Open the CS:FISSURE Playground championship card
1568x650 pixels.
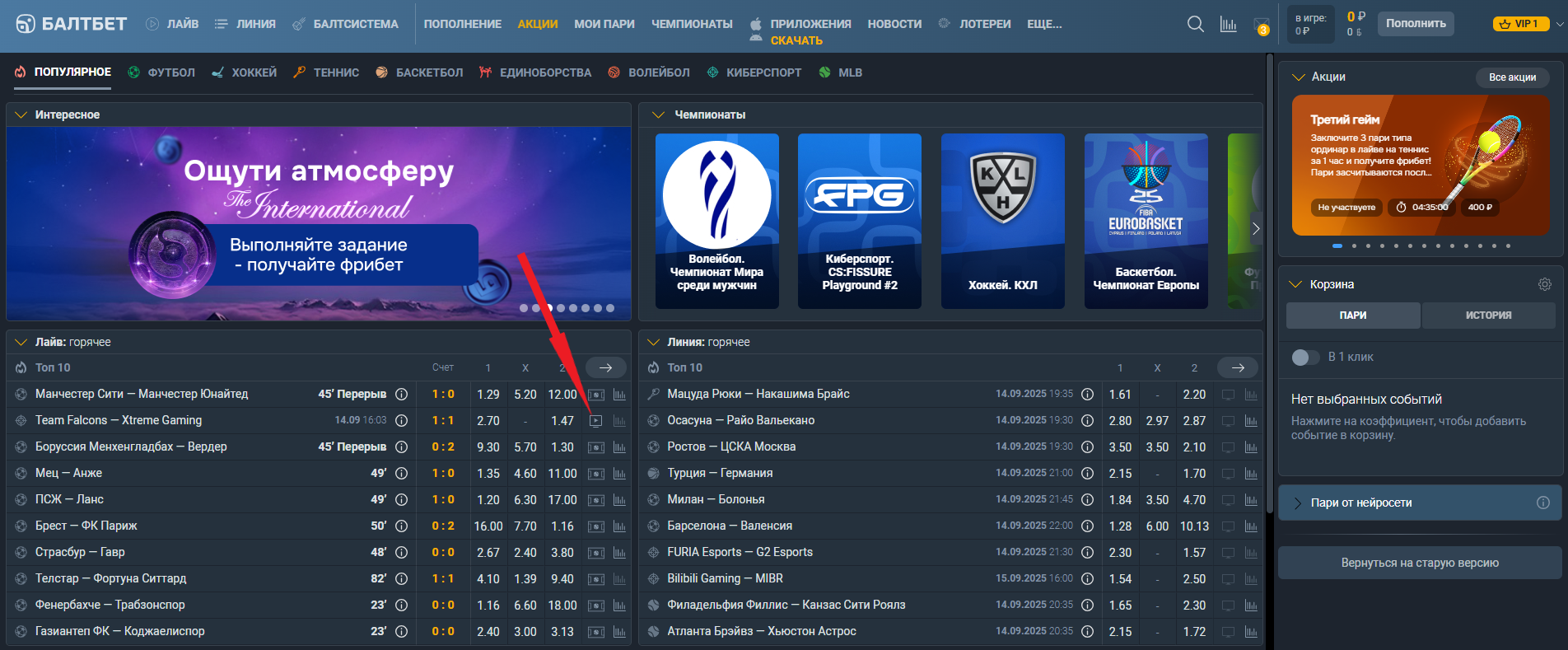pos(860,221)
